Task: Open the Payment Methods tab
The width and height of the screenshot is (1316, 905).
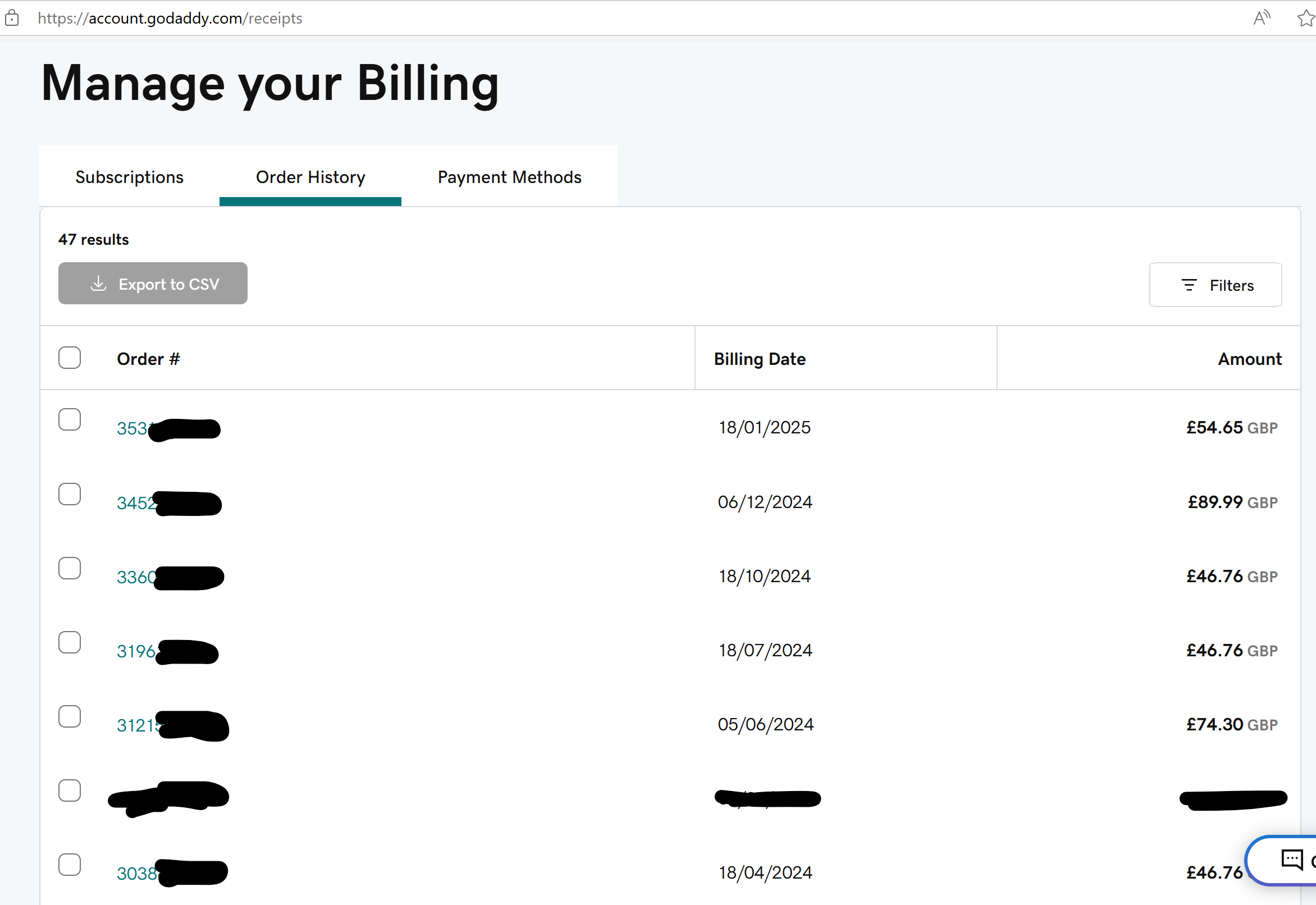Action: 509,177
